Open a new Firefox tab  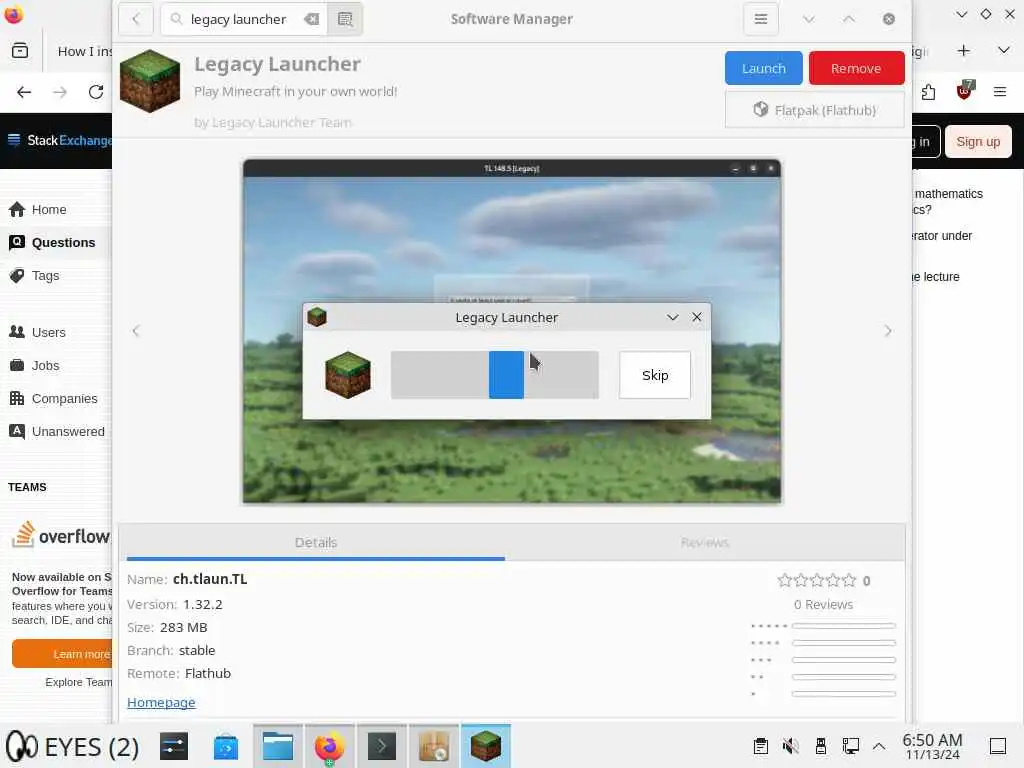[963, 50]
